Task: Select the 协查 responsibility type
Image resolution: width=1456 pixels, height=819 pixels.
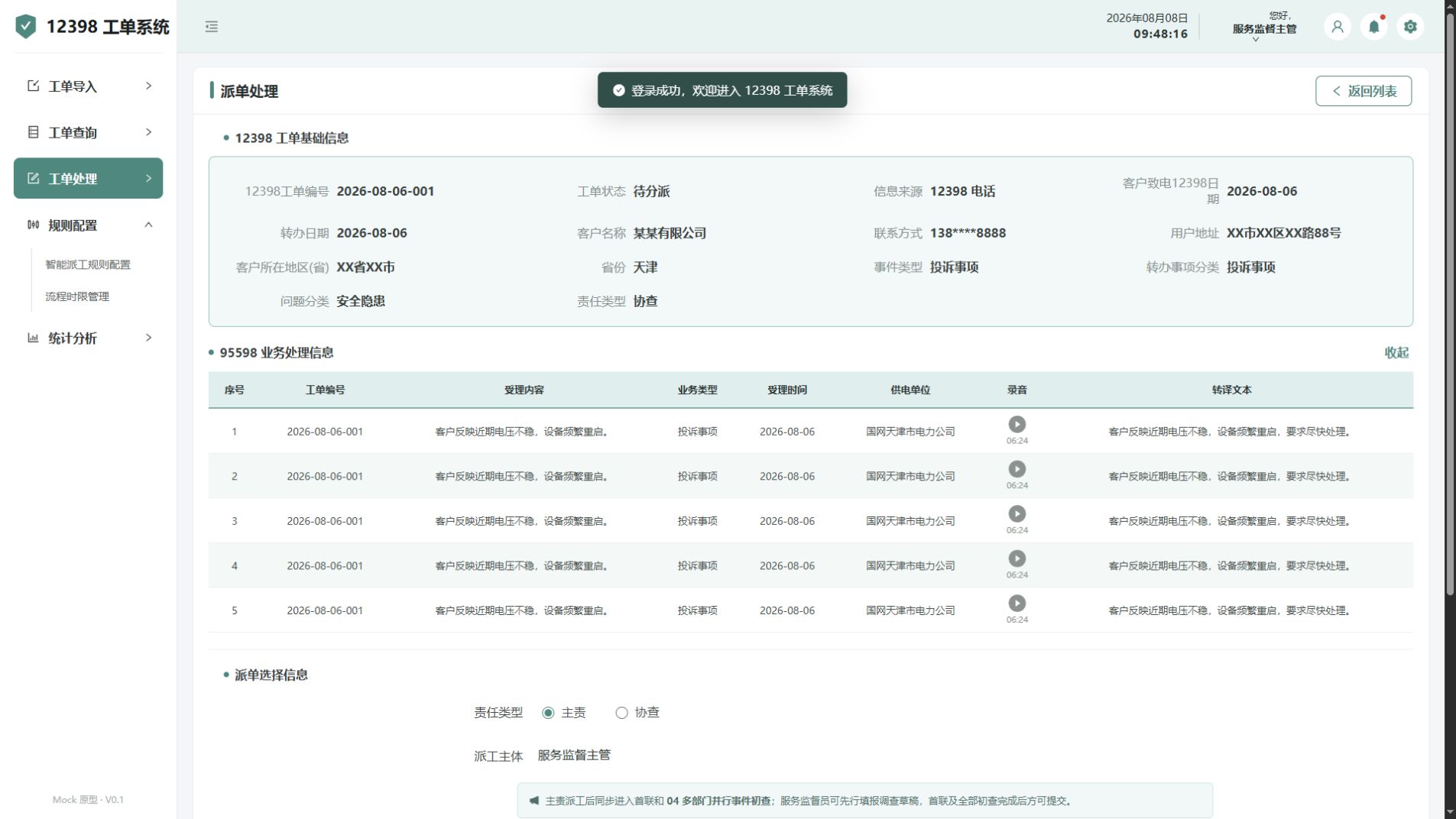Action: (621, 713)
